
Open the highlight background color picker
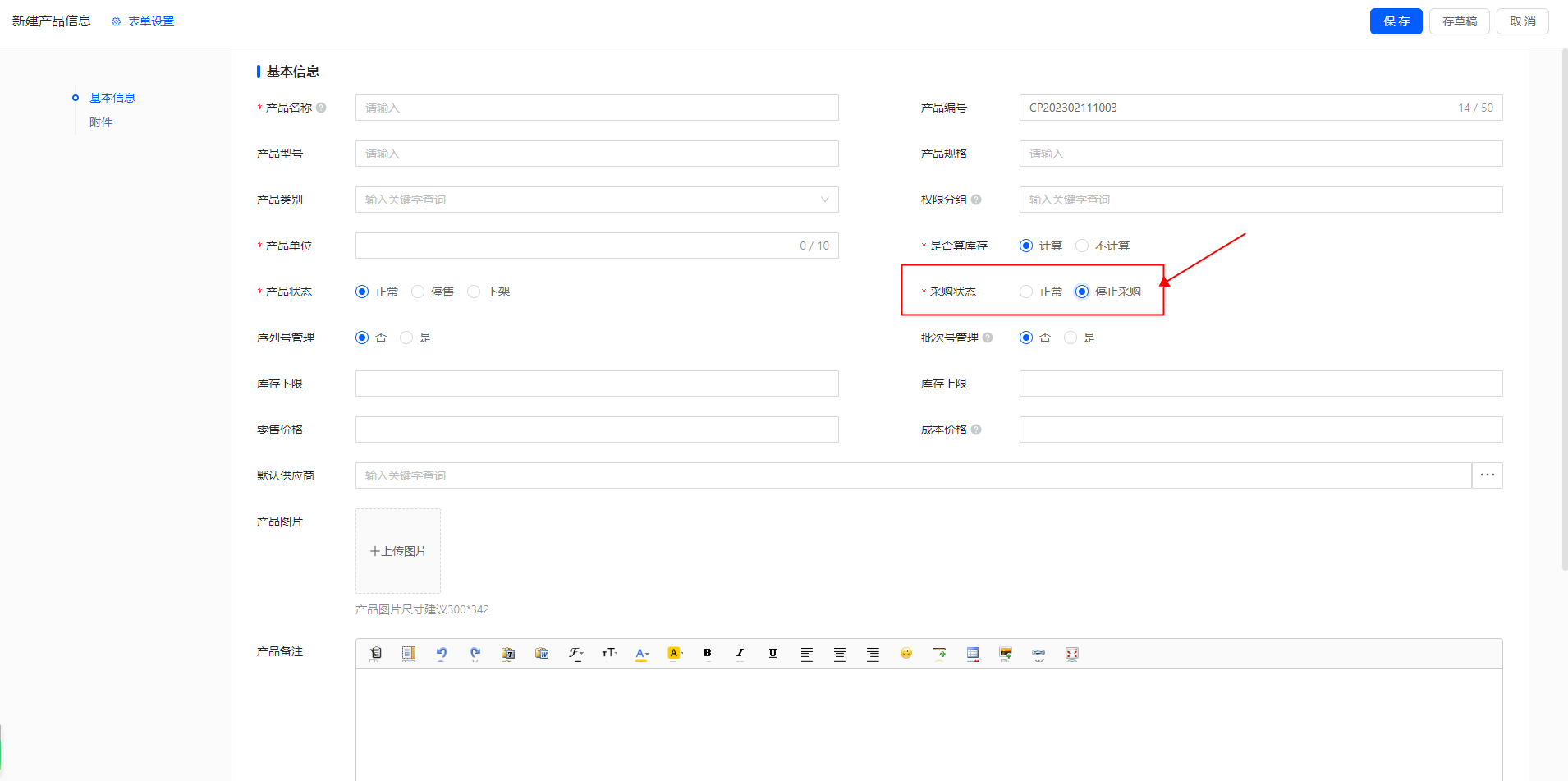pos(675,654)
